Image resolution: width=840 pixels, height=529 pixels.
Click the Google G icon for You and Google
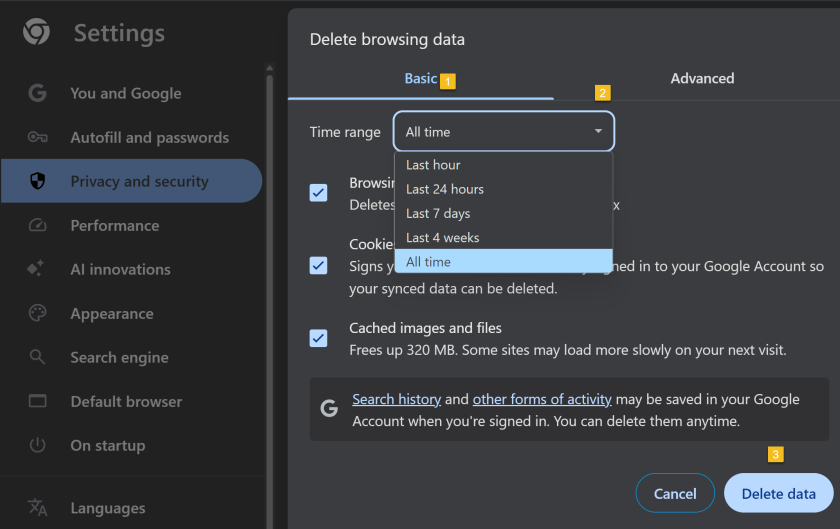tap(38, 93)
